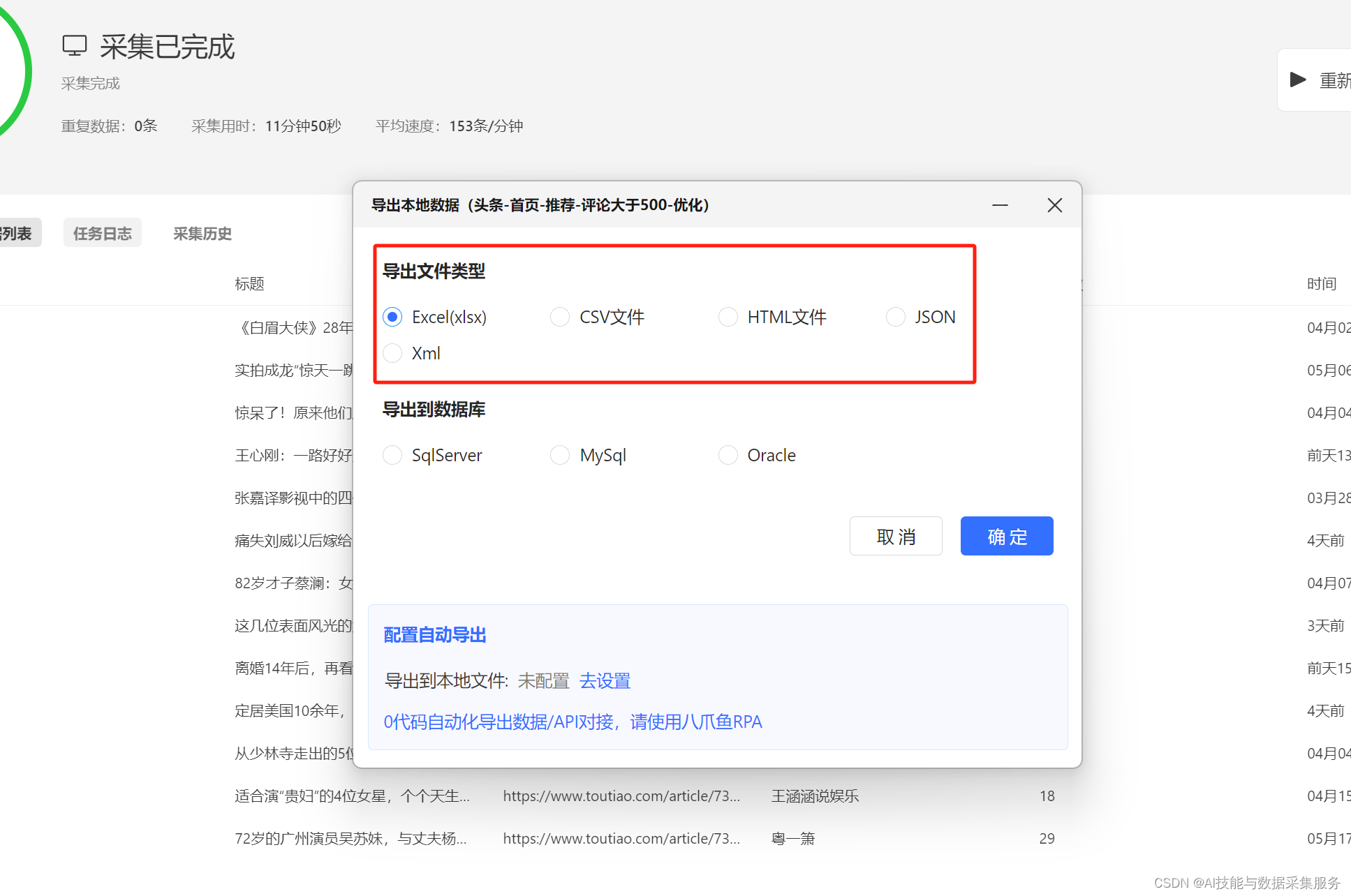The width and height of the screenshot is (1351, 896).
Task: Click the play icon to restart collection
Action: 1298,80
